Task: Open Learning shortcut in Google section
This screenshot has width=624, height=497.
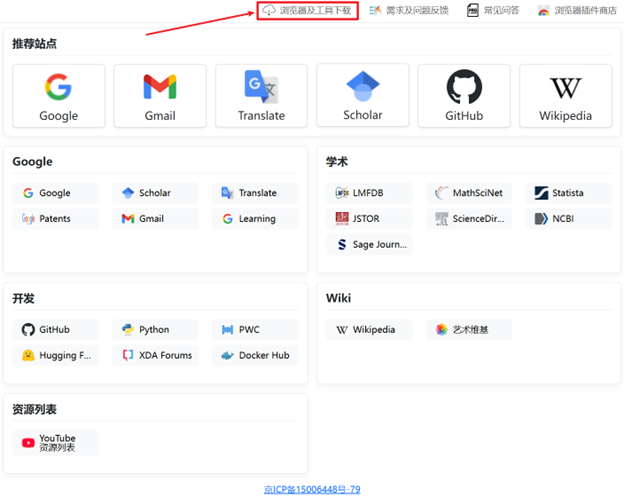Action: pyautogui.click(x=255, y=218)
